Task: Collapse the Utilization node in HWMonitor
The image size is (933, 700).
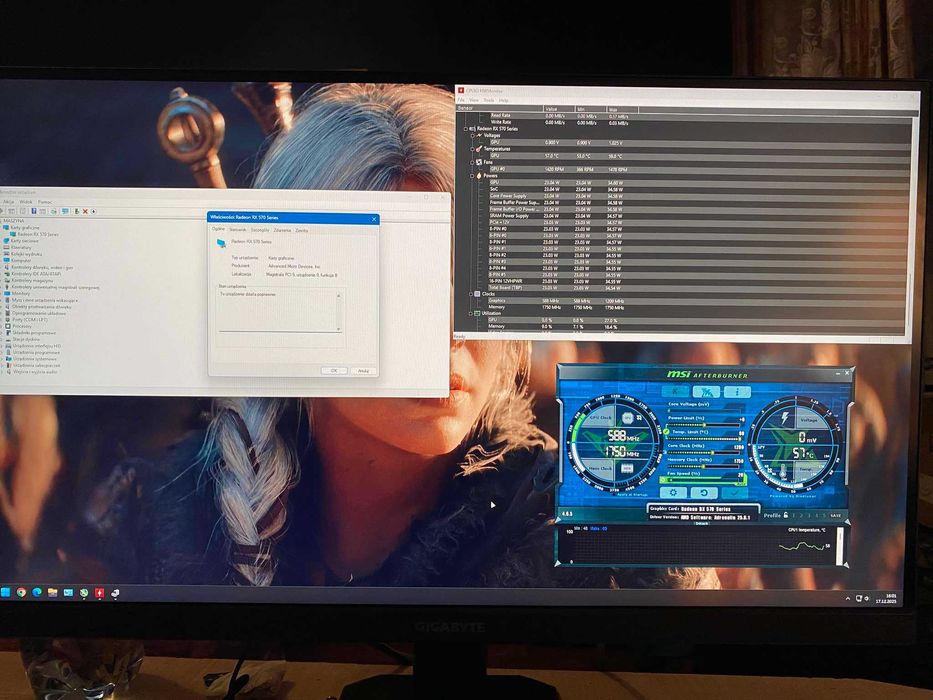Action: pos(470,314)
